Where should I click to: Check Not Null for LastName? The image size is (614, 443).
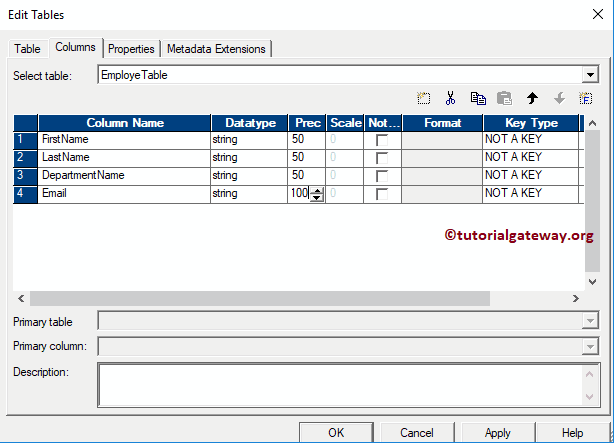(x=382, y=158)
